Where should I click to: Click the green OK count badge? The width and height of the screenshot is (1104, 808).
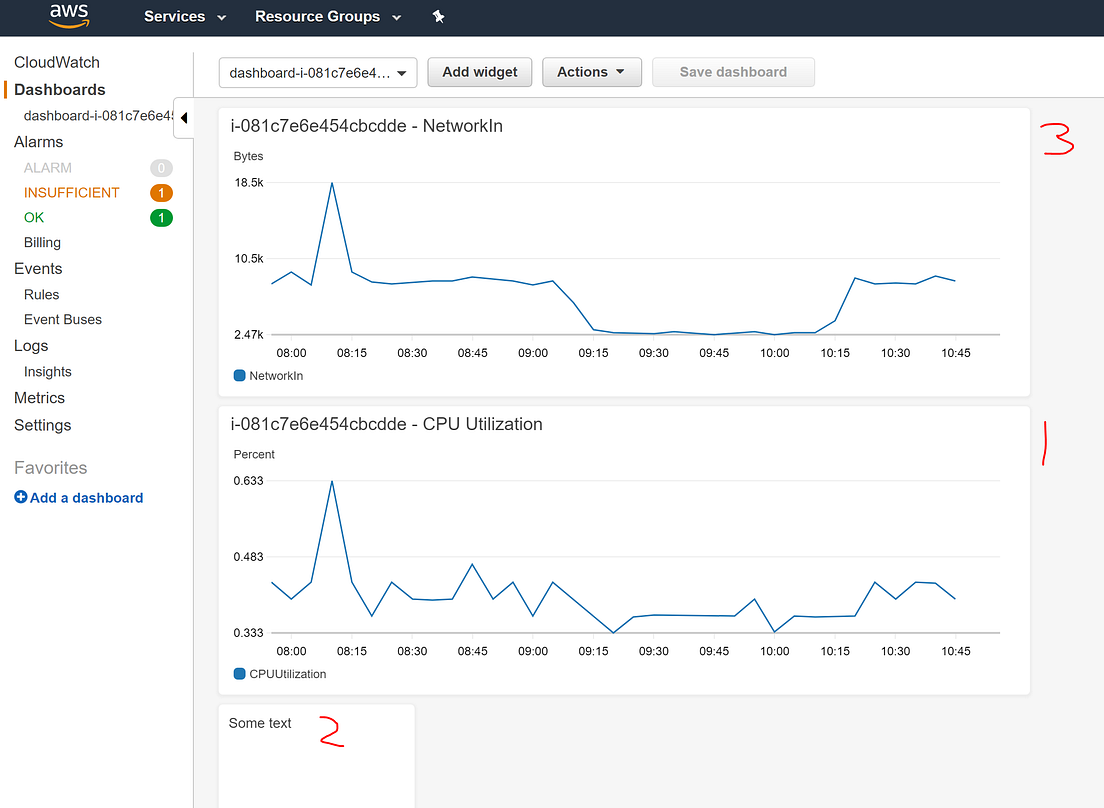pos(161,217)
